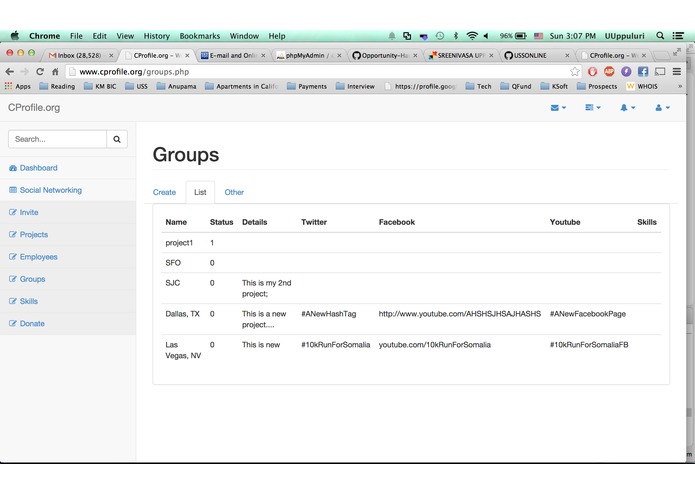Open the Payments bookmarks folder

click(307, 86)
